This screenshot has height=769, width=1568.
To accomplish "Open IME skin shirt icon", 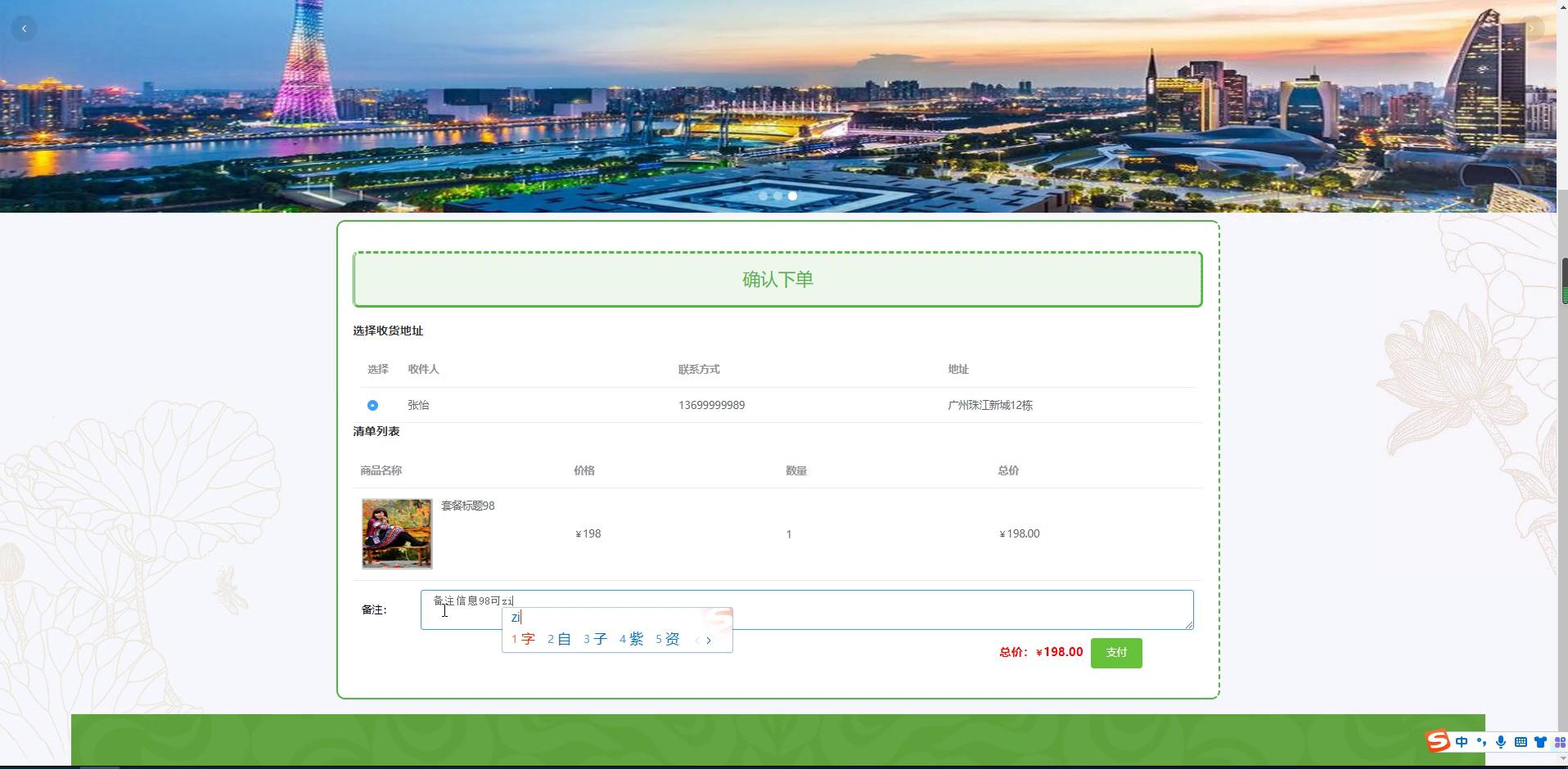I will point(1540,742).
